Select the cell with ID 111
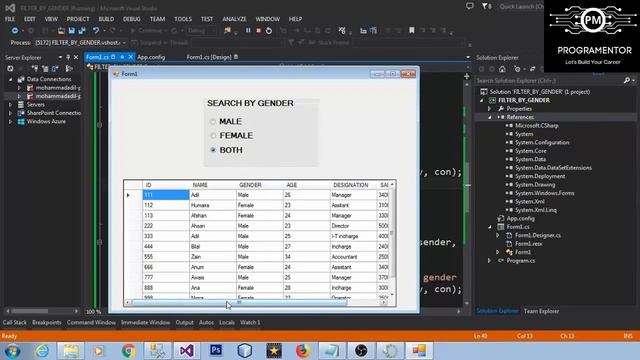Image resolution: width=640 pixels, height=360 pixels. [x=166, y=196]
